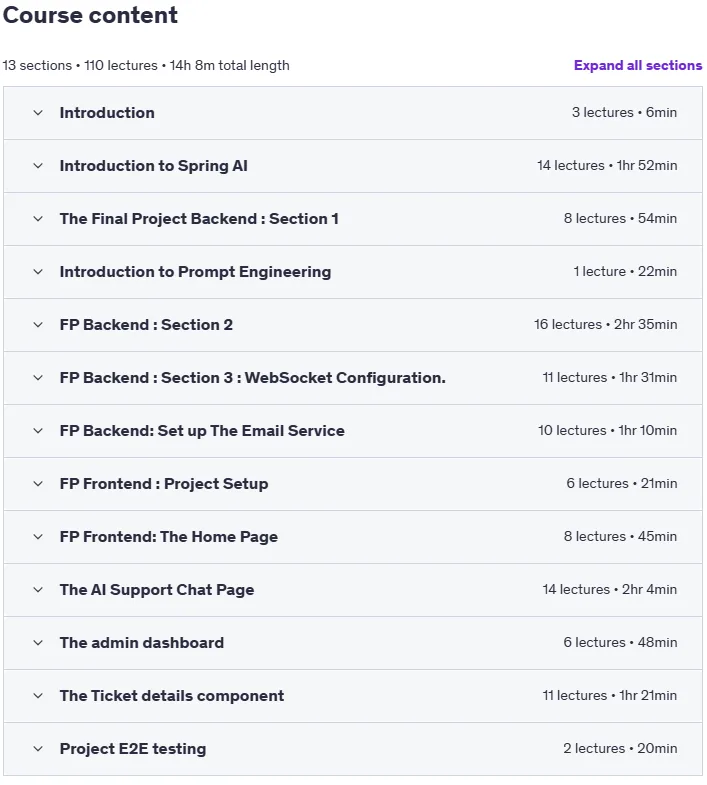
Task: Click chevron beside FP Frontend The Home Page
Action: (x=38, y=537)
